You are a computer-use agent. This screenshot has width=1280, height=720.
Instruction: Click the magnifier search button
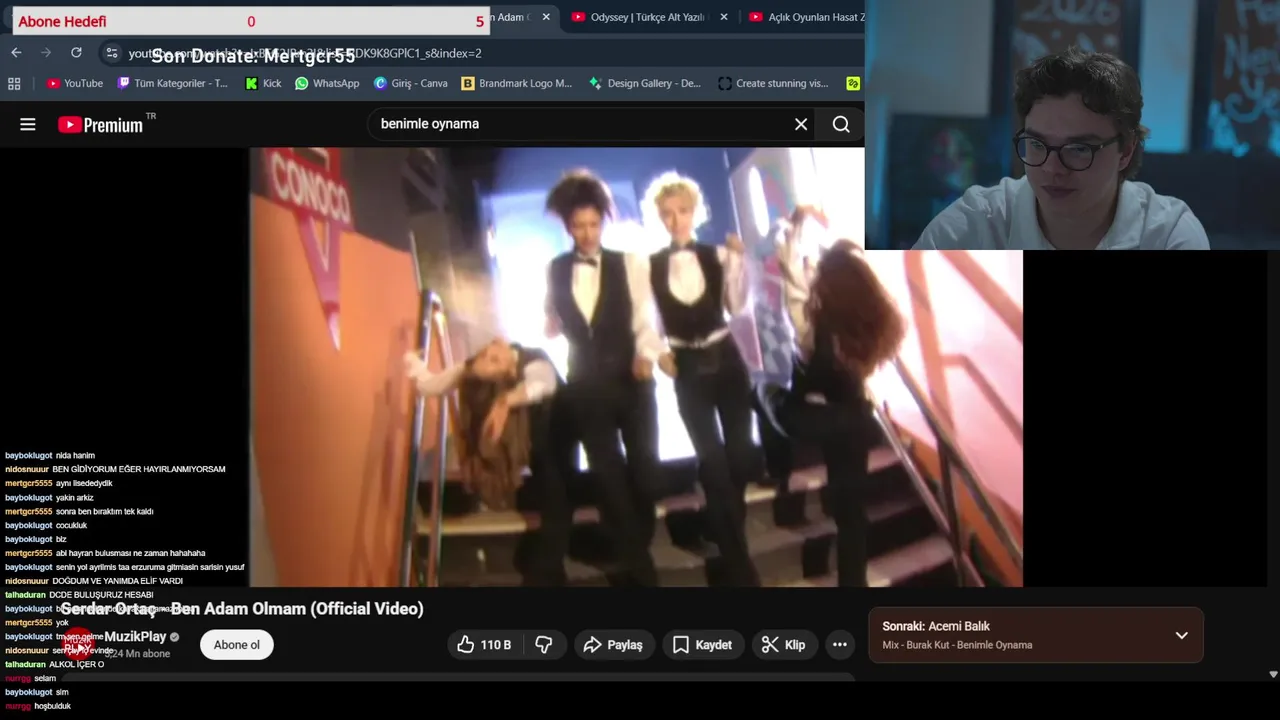tap(841, 124)
